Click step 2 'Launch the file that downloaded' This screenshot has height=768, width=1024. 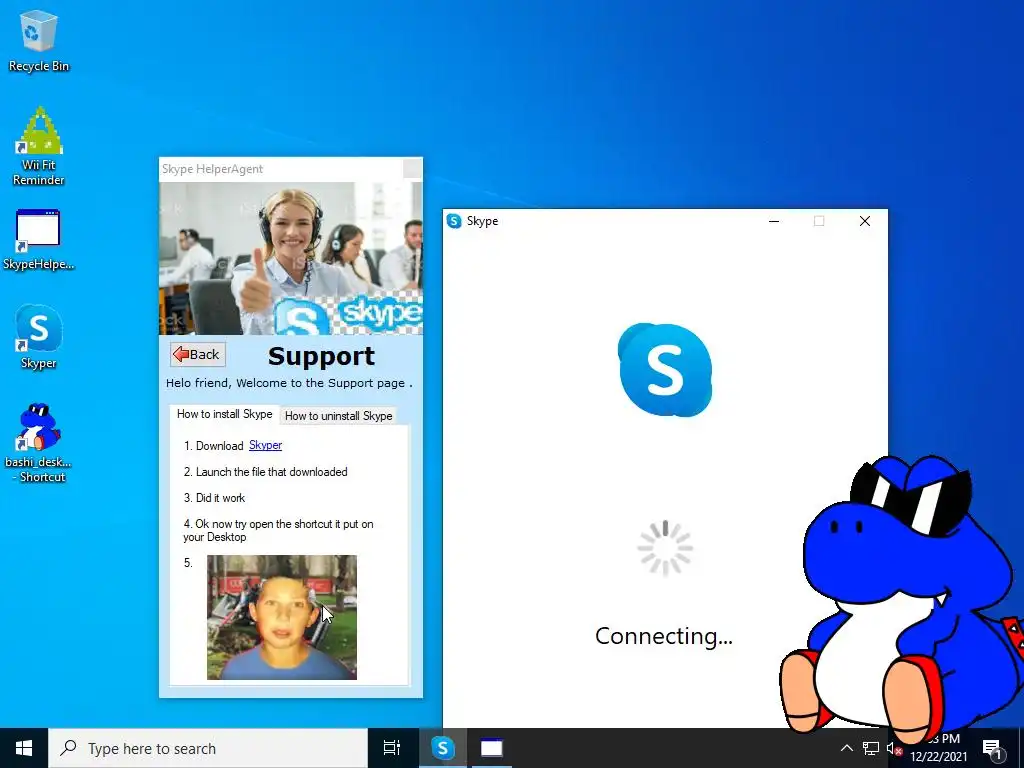(x=265, y=472)
